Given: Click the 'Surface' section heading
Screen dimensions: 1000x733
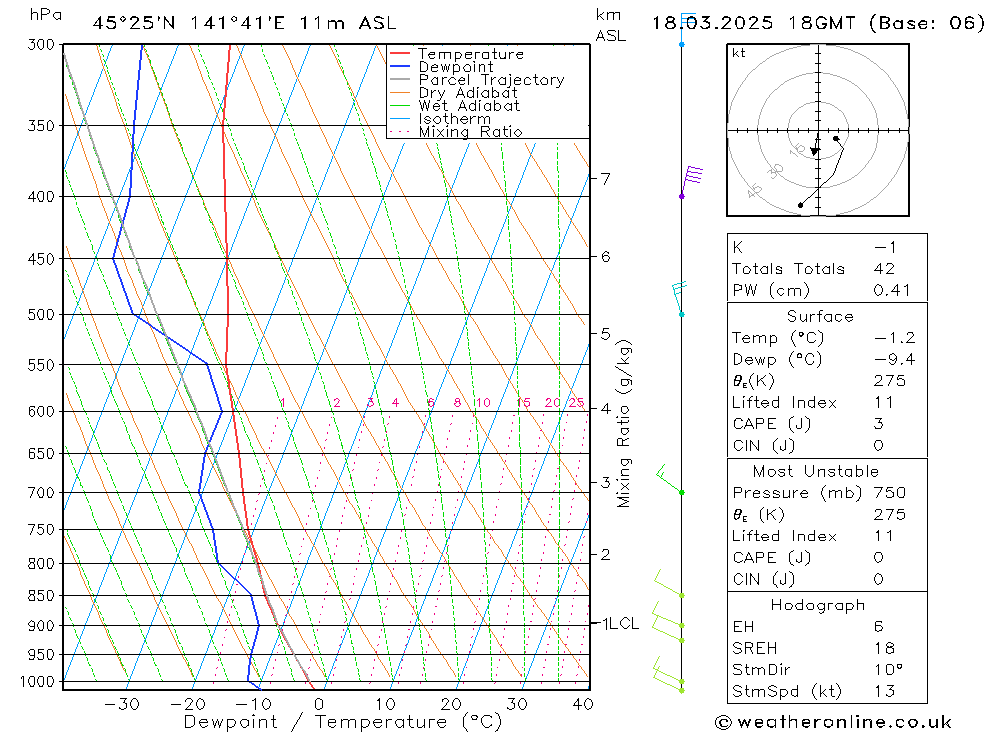Looking at the screenshot, I should click(x=820, y=316).
